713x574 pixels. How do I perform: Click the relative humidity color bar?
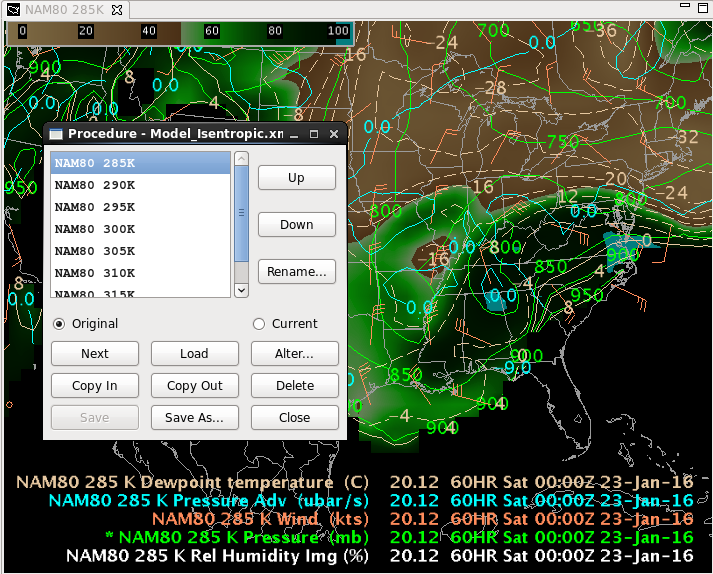click(x=180, y=33)
